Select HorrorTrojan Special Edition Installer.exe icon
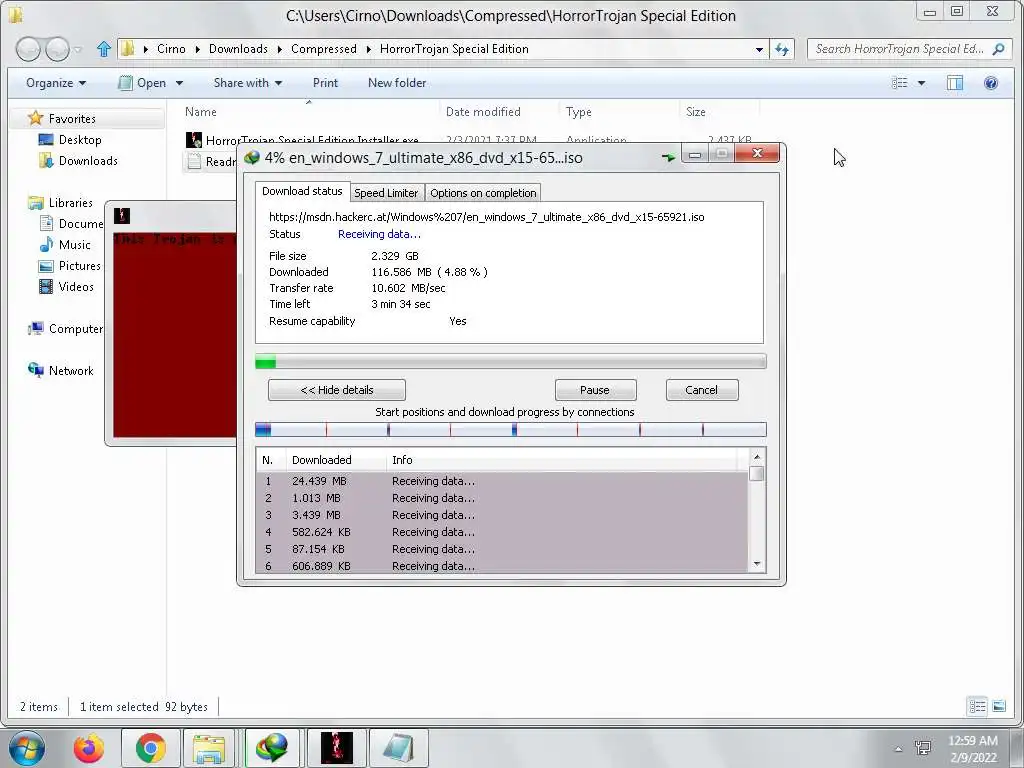1024x768 pixels. 193,140
